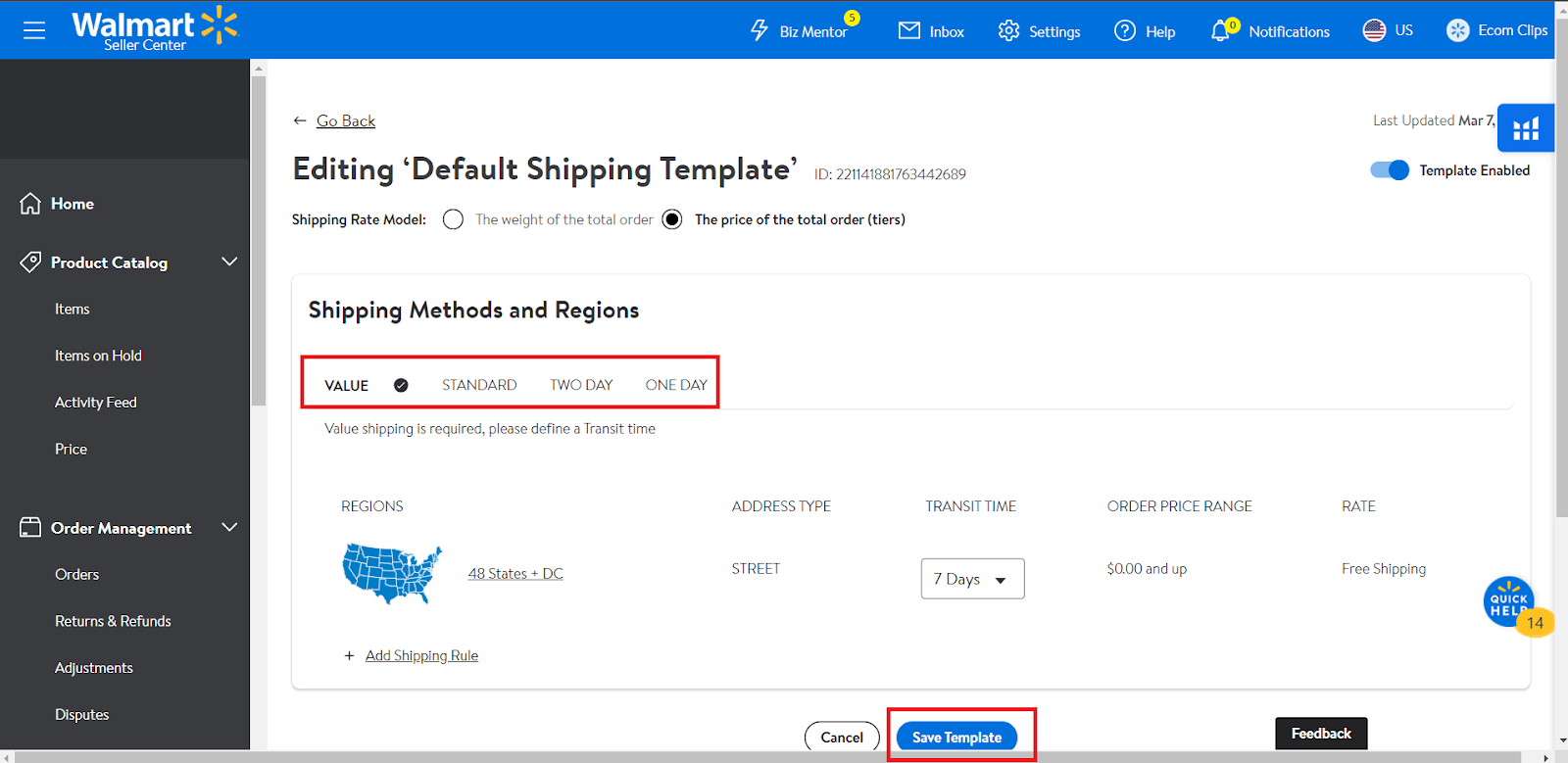1568x763 pixels.
Task: Open Biz Mentor lightning icon
Action: point(759,30)
